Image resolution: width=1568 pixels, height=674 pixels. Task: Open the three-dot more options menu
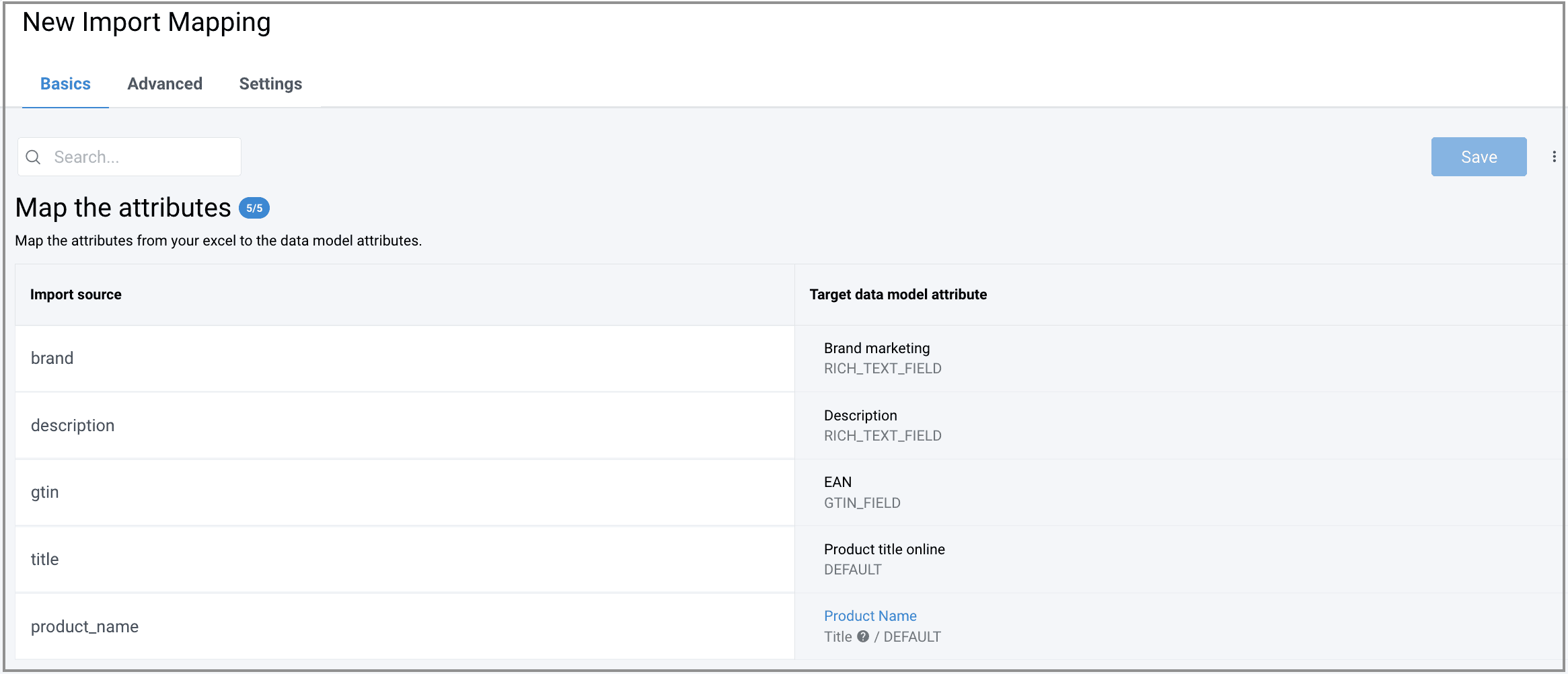coord(1554,157)
